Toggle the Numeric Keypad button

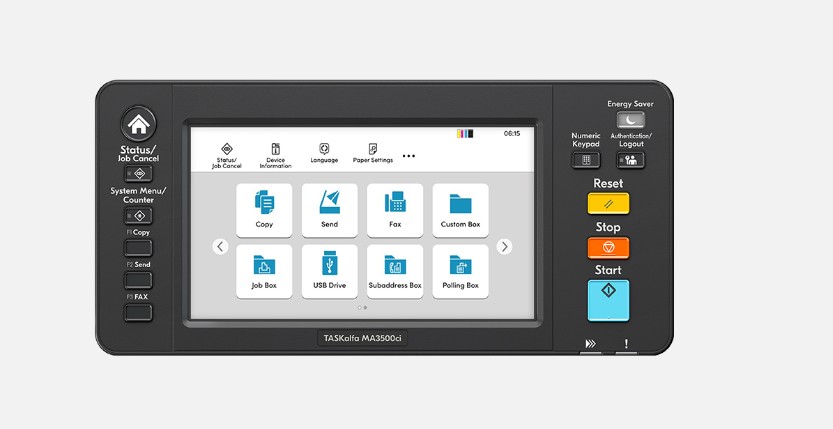(585, 160)
